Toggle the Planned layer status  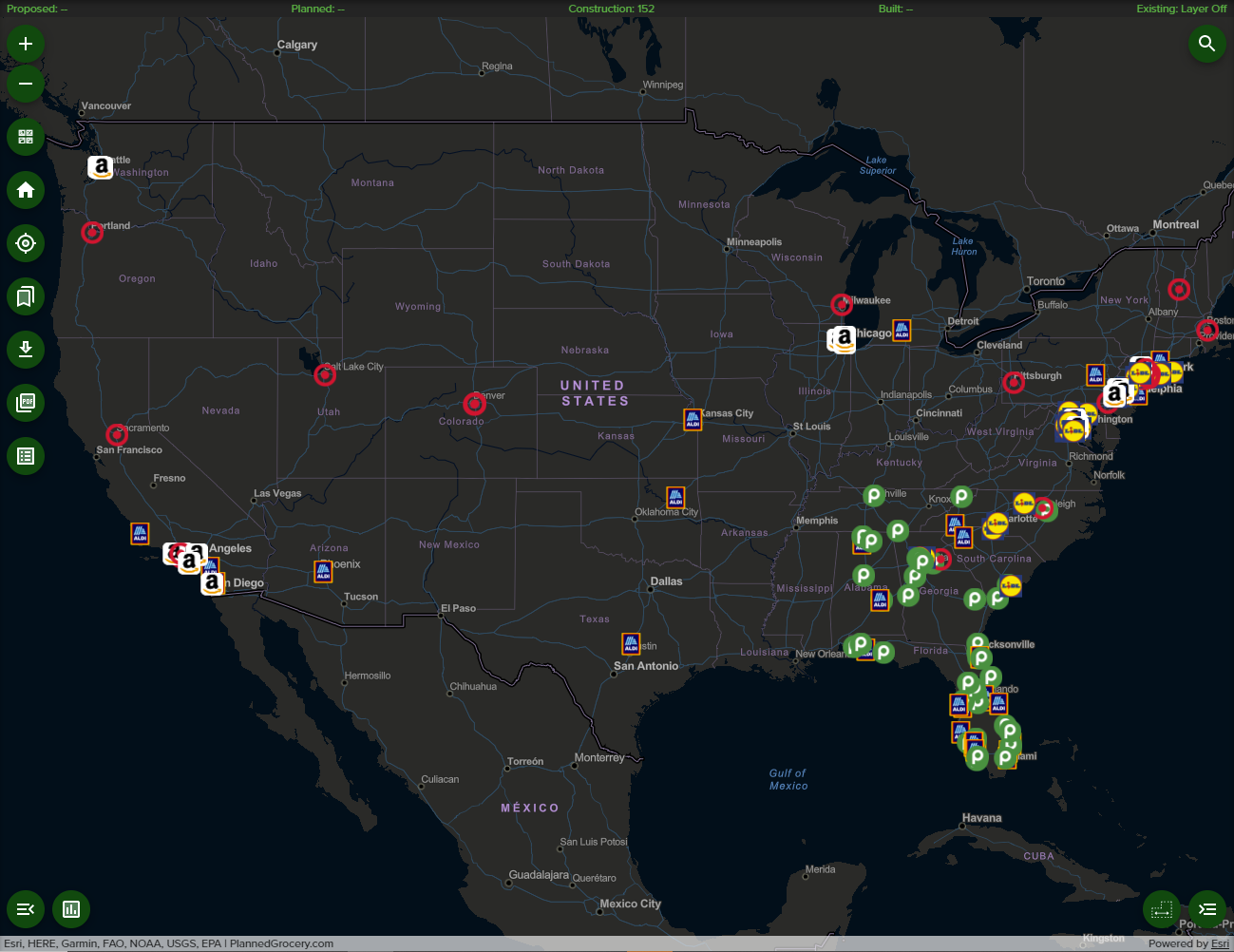click(x=318, y=9)
